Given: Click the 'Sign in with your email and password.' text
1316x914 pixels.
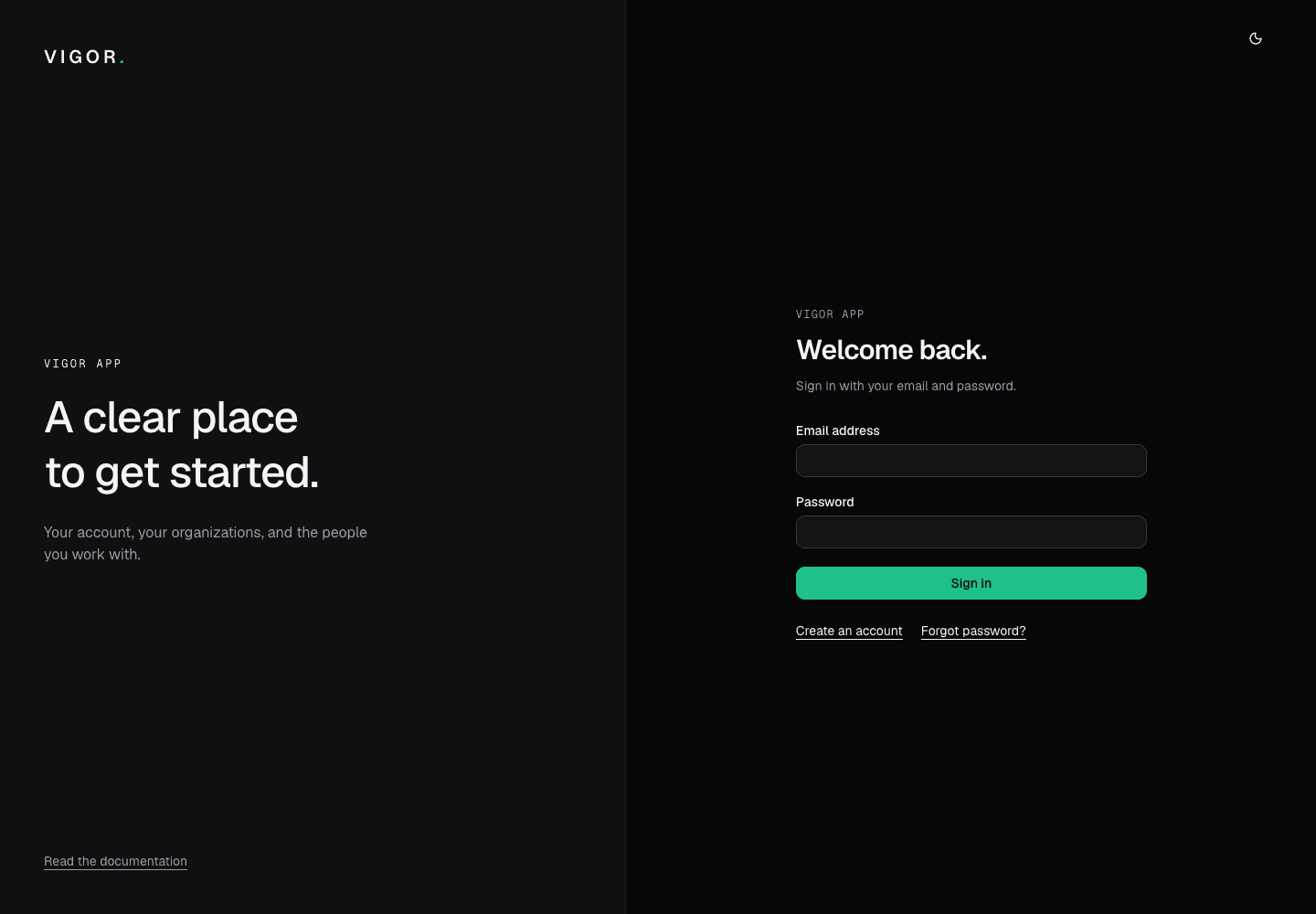Looking at the screenshot, I should pyautogui.click(x=906, y=386).
